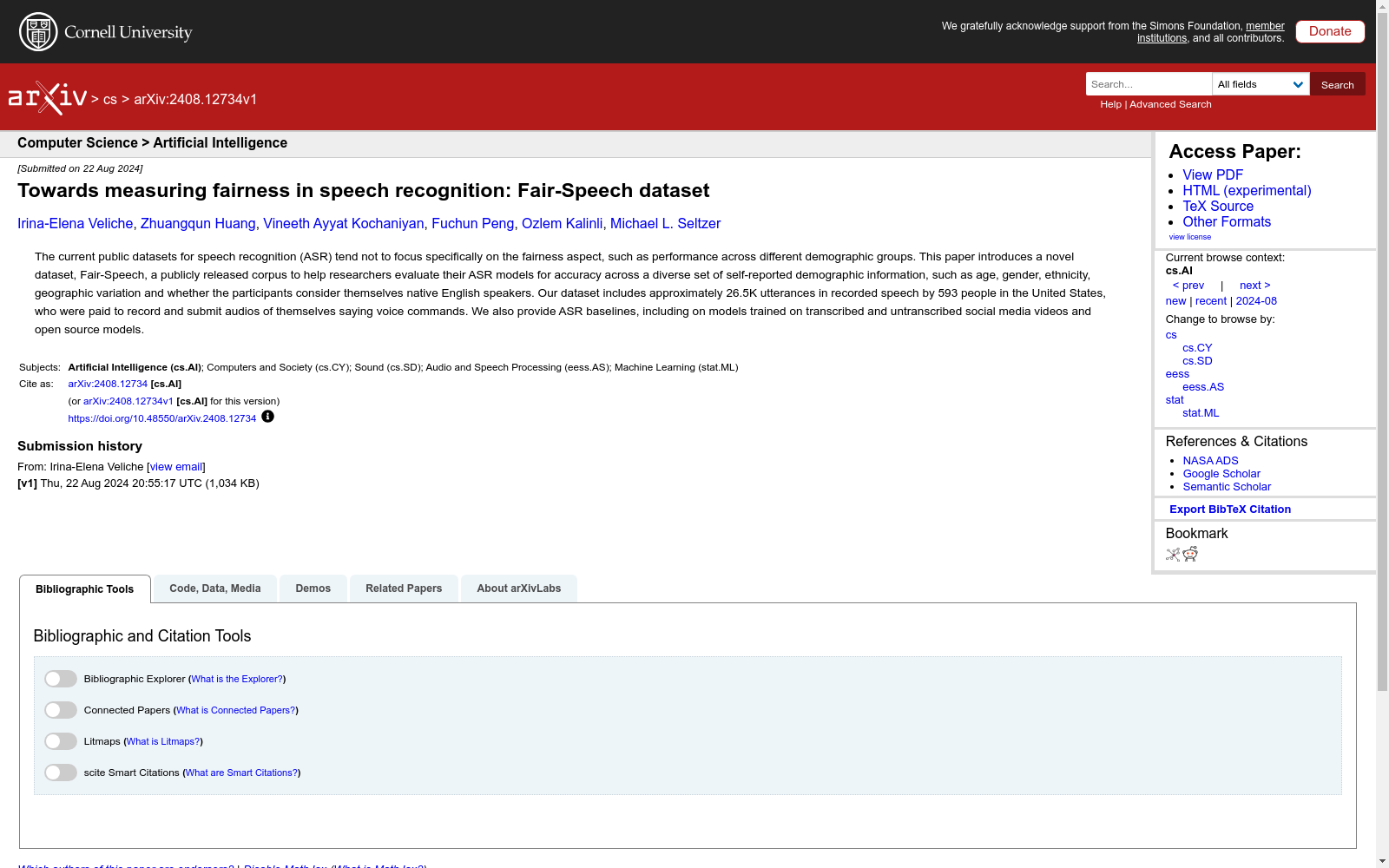The height and width of the screenshot is (868, 1389).
Task: Open the new listings link
Action: [1175, 301]
